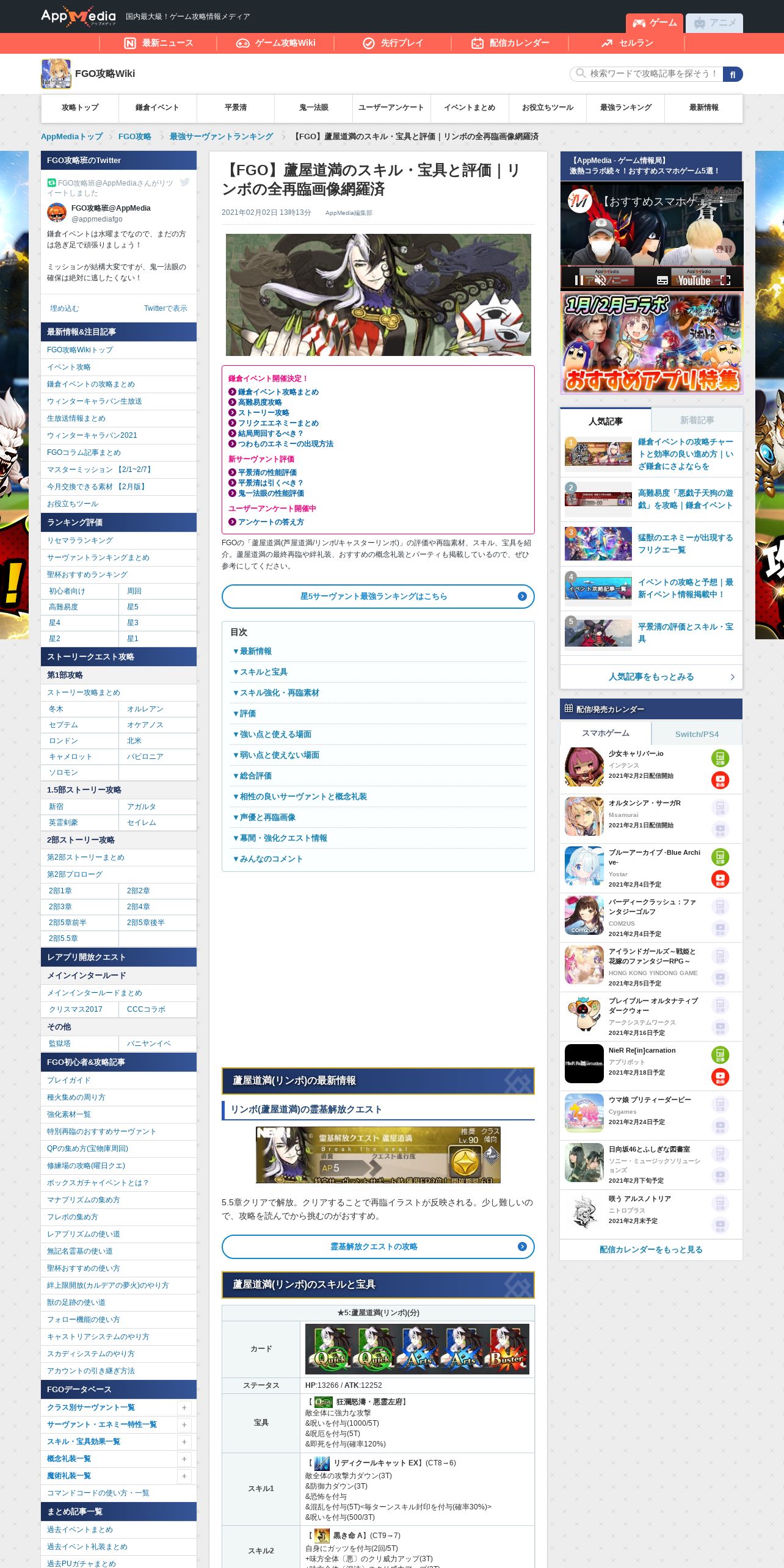The width and height of the screenshot is (784, 1568).
Task: Switch to ゲーム tab at top
Action: [x=655, y=23]
